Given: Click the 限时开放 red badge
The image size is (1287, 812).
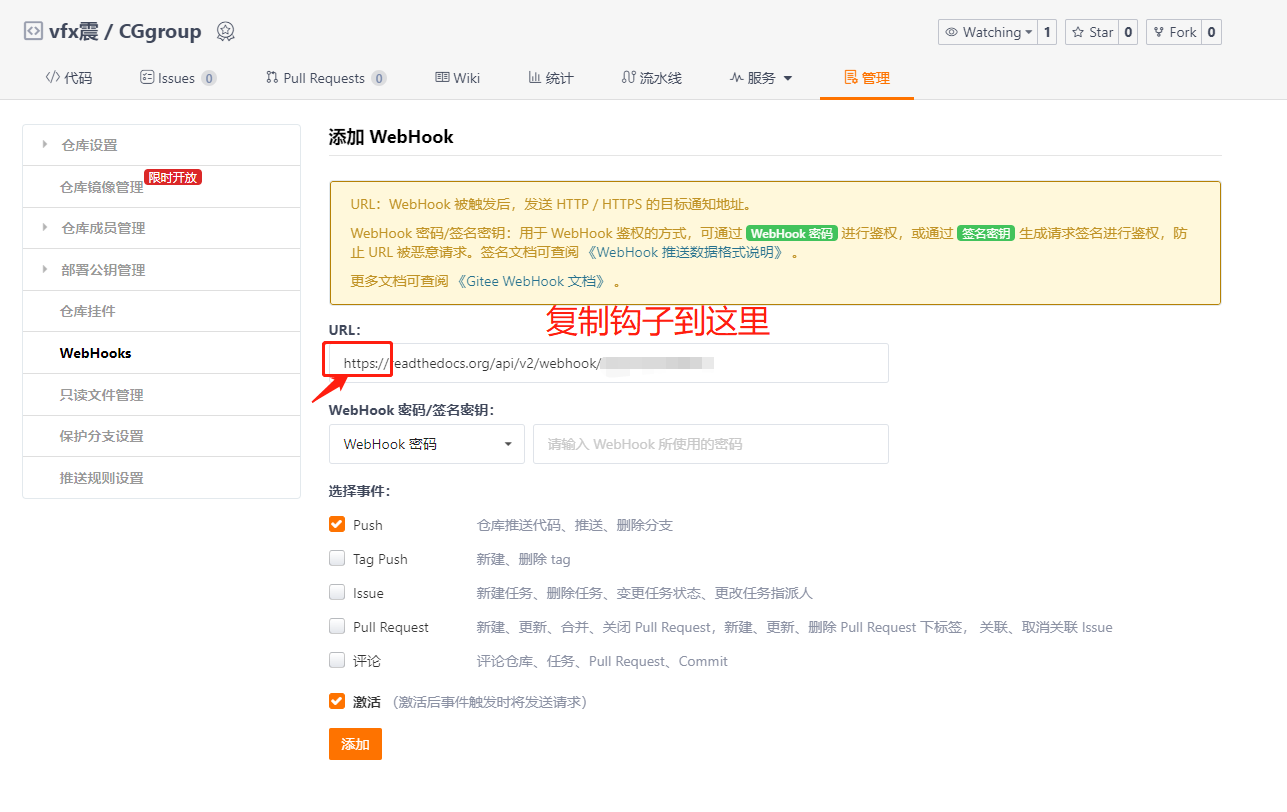Looking at the screenshot, I should tap(173, 177).
